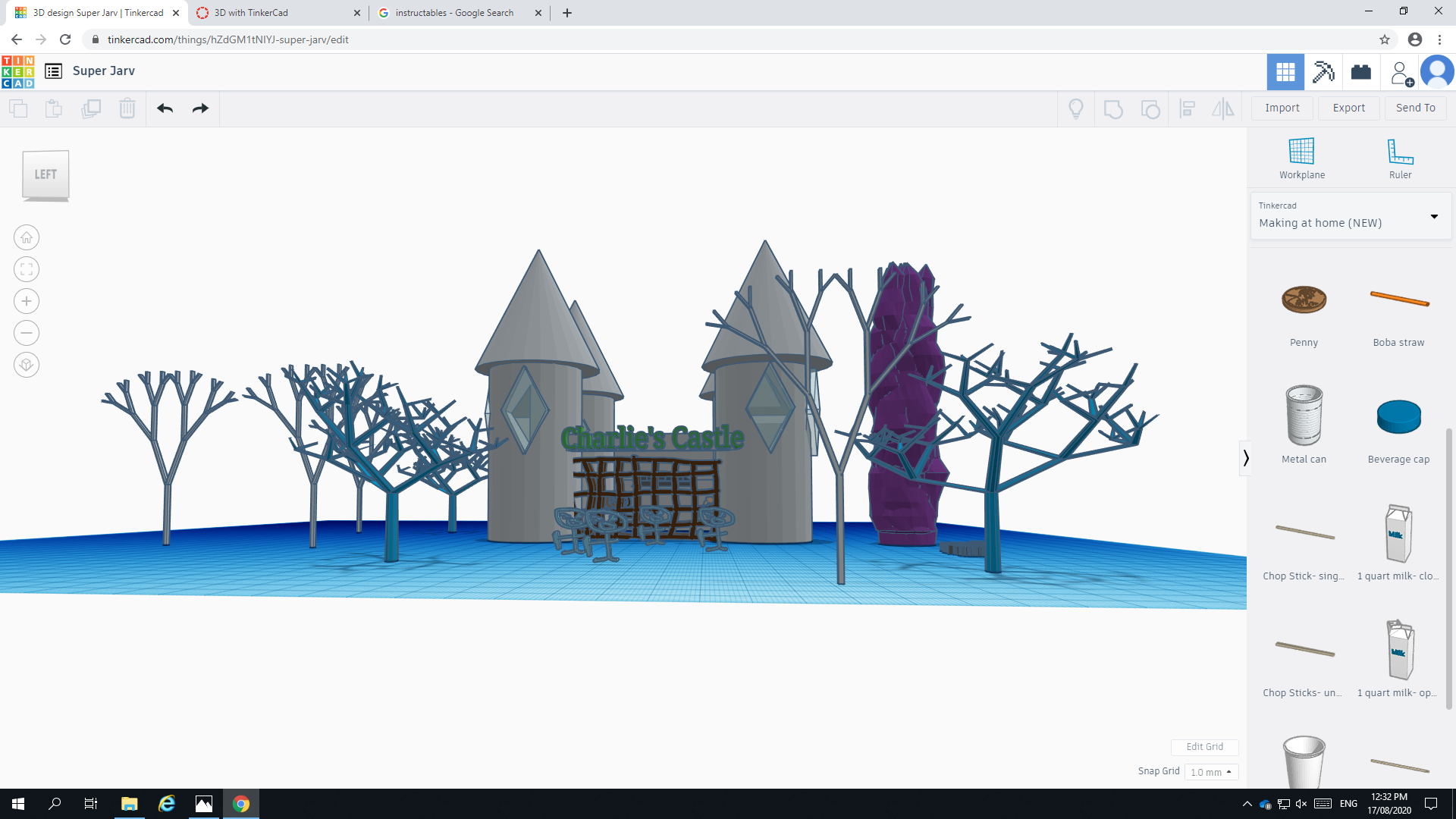Open the Bricks mode
This screenshot has height=819, width=1456.
[1361, 72]
